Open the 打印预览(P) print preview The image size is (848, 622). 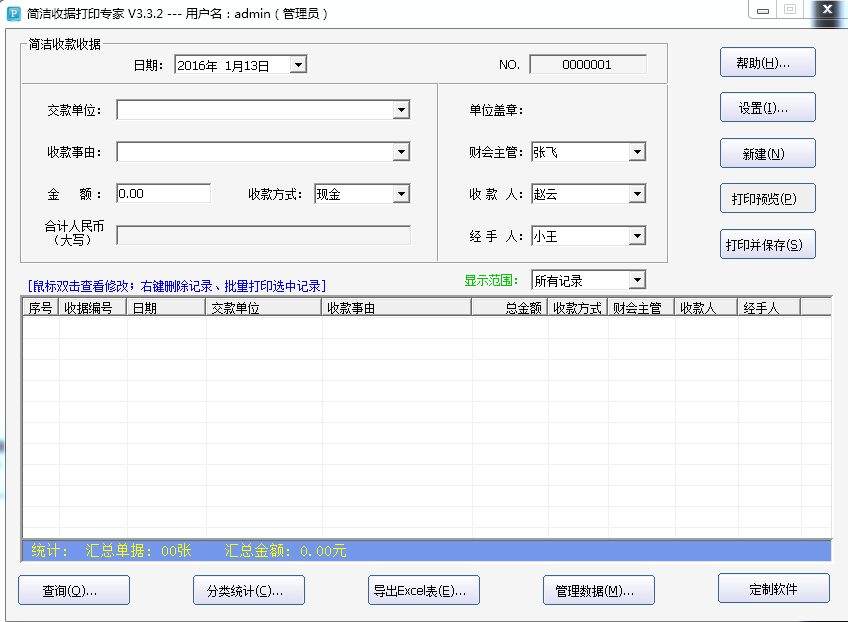click(767, 198)
